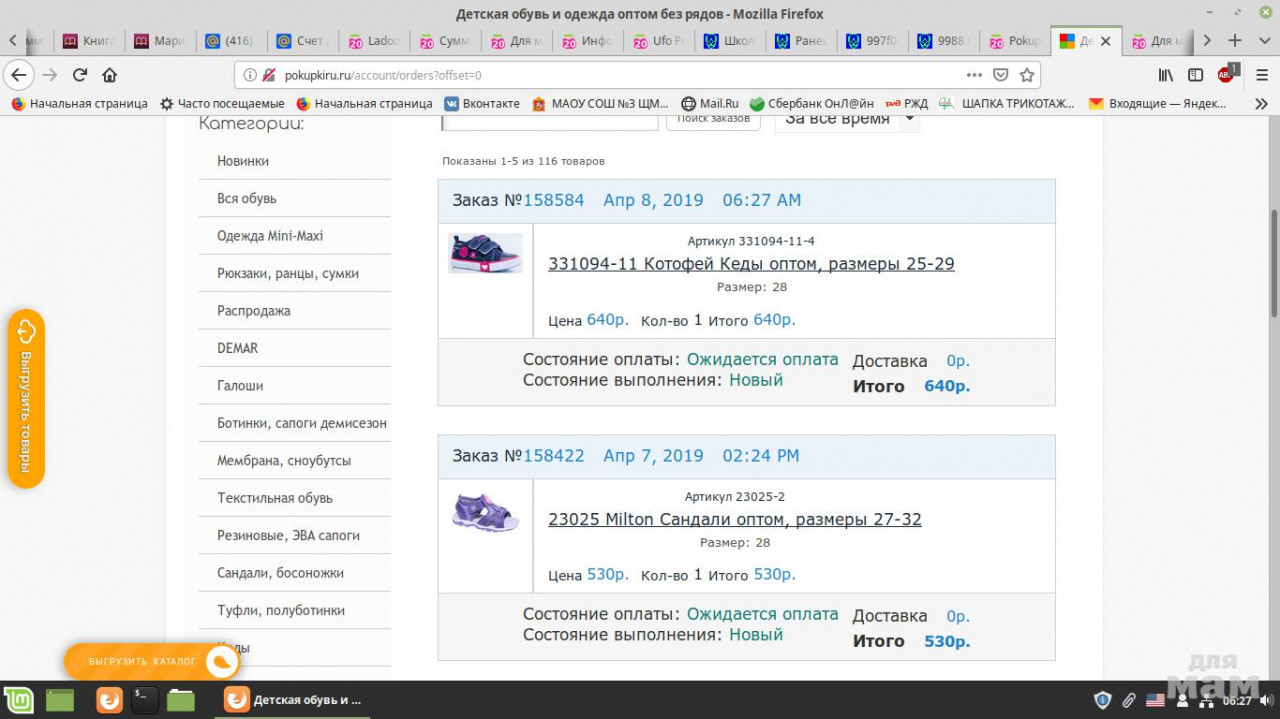Open the Linux Mint start menu
The image size is (1280, 719).
(x=18, y=700)
